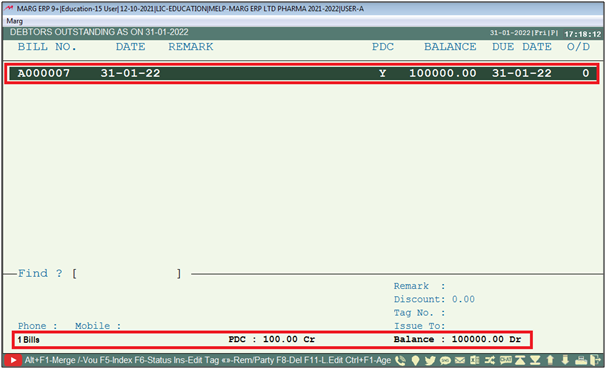Viewport: 607px width, 369px height.
Task: Click the SMS speech bubble icon
Action: point(445,360)
